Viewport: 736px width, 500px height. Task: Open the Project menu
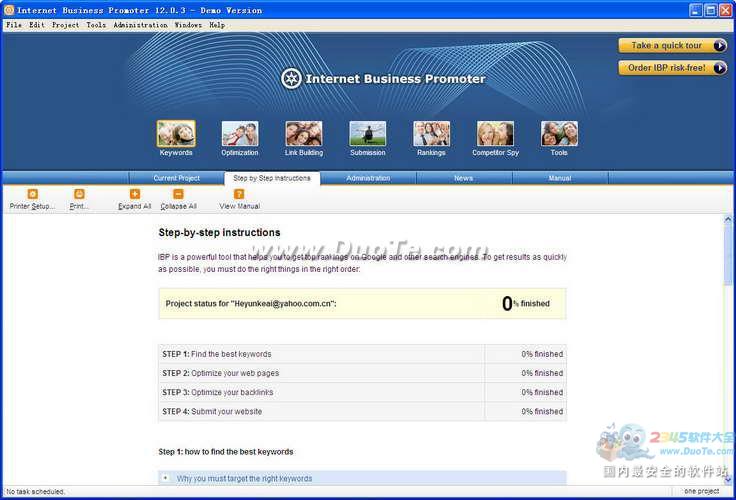click(65, 25)
